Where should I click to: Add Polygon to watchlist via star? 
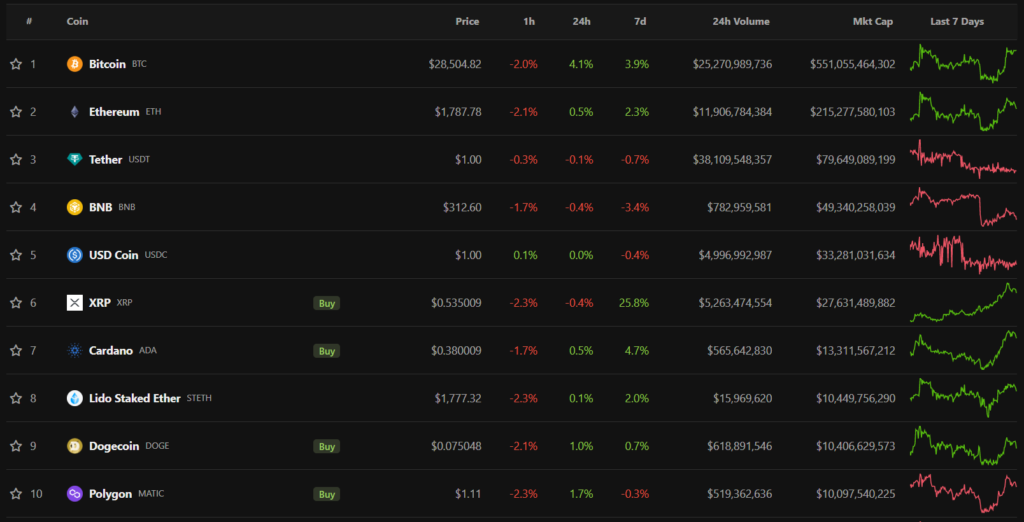point(16,494)
